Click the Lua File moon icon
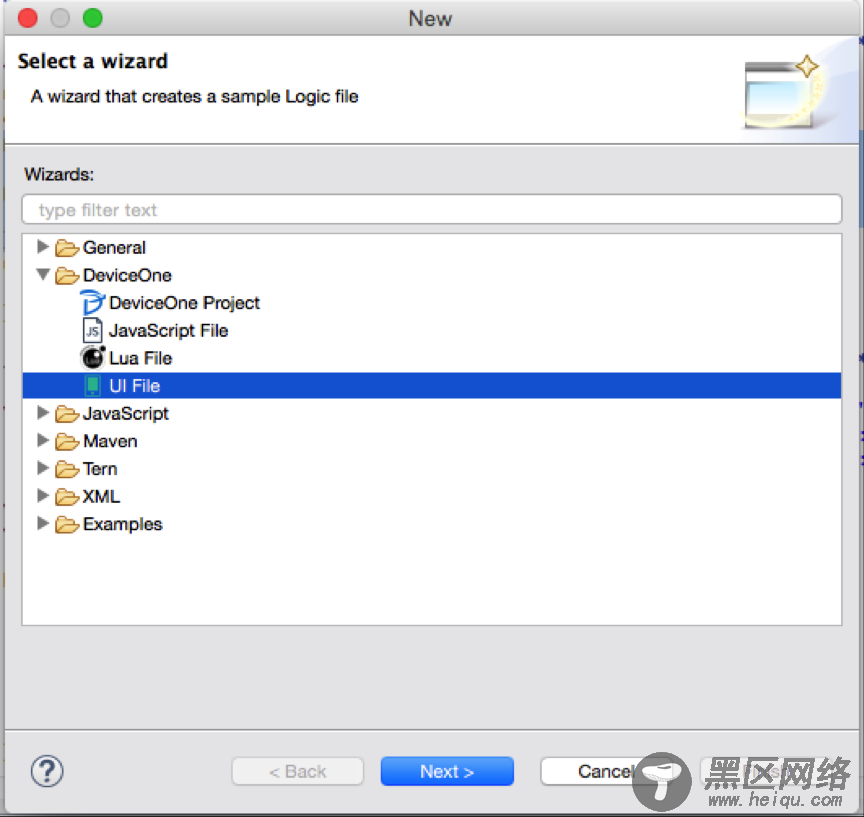This screenshot has height=817, width=864. 93,358
